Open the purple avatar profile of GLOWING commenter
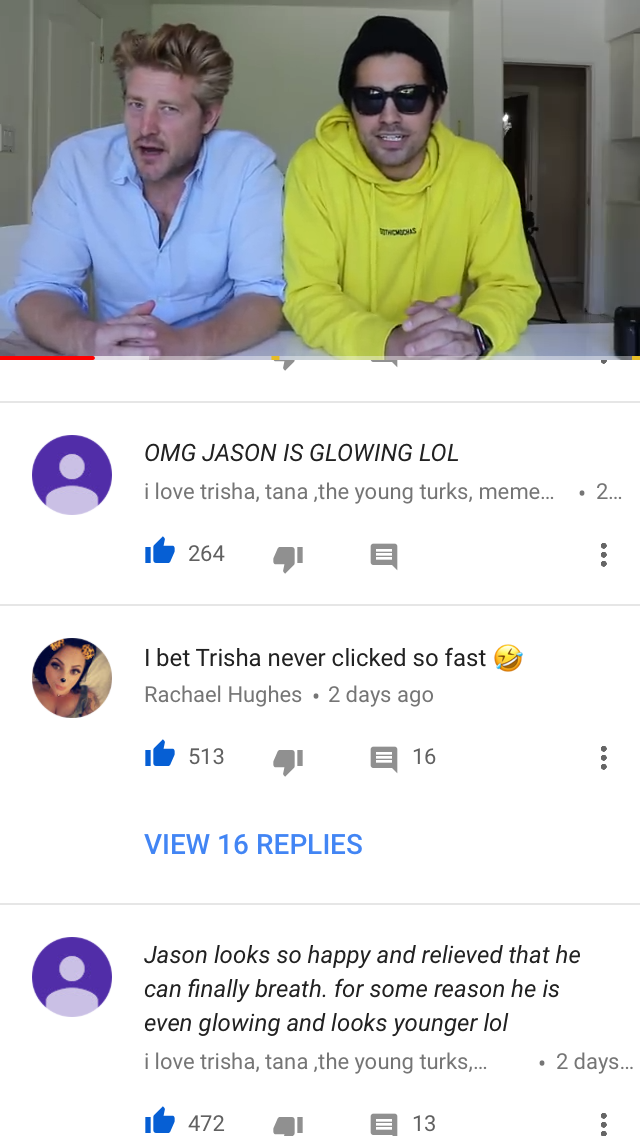 (x=72, y=475)
